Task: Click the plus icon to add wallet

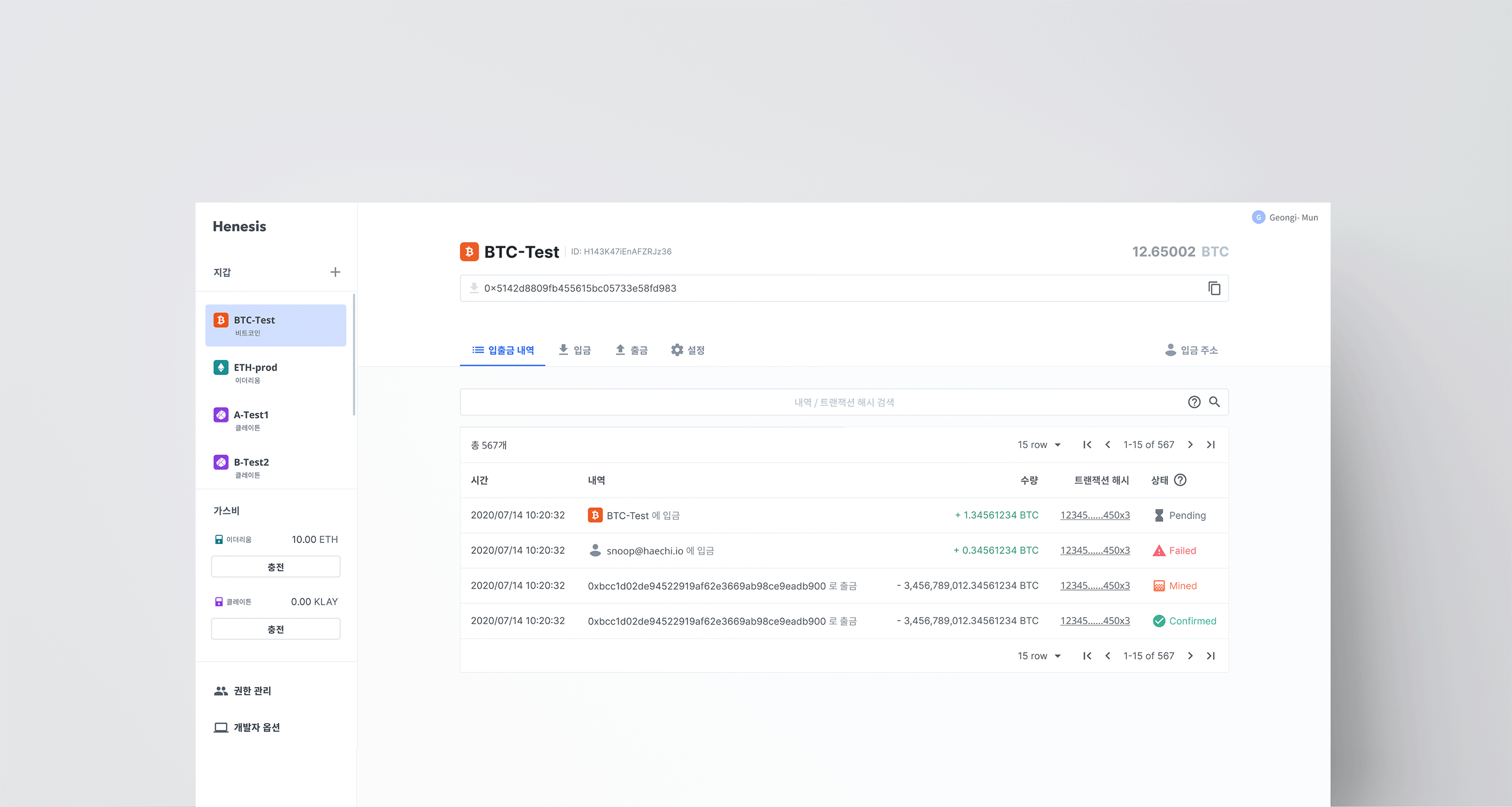Action: (335, 272)
